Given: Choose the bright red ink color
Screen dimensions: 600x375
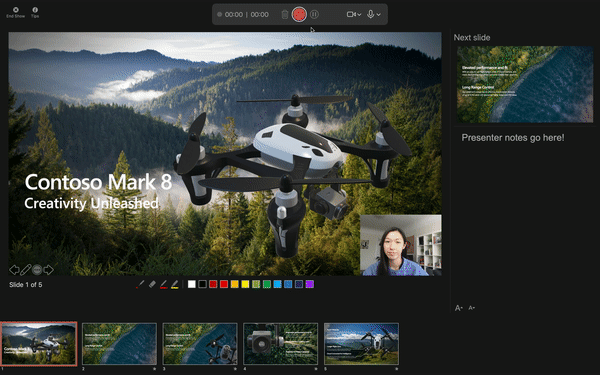Looking at the screenshot, I should tap(224, 284).
